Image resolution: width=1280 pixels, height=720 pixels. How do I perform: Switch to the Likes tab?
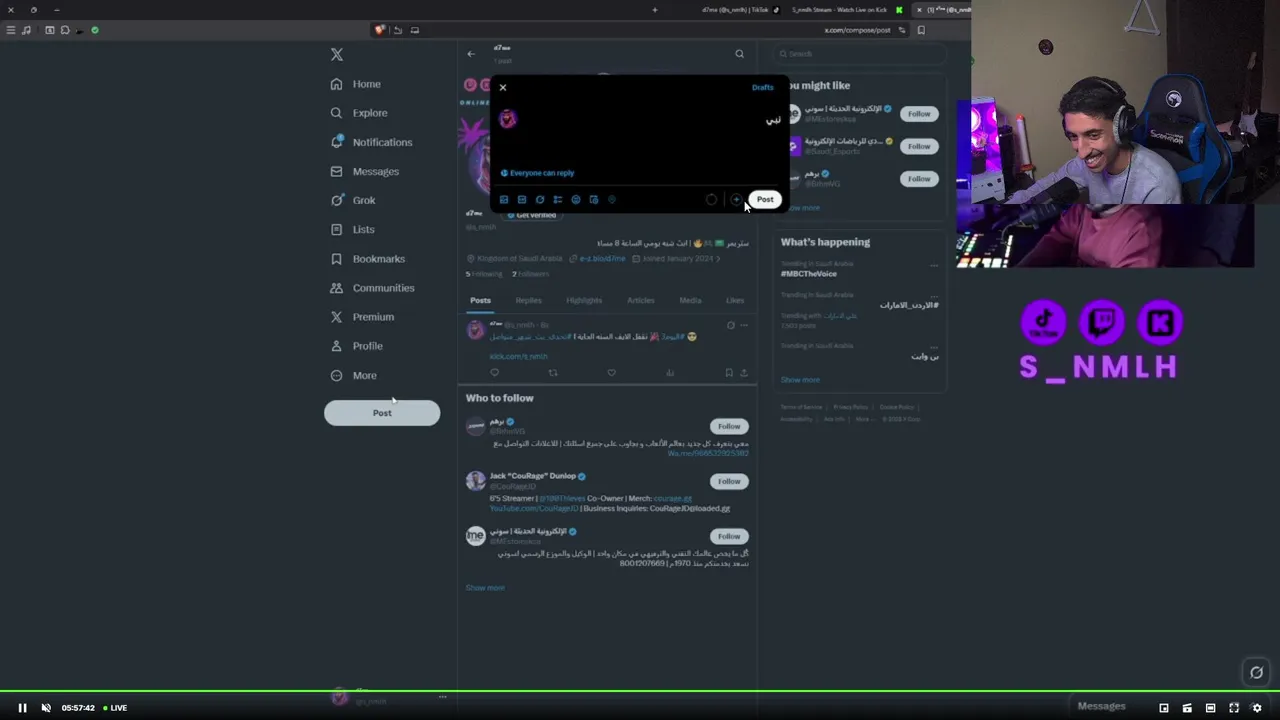pos(735,300)
